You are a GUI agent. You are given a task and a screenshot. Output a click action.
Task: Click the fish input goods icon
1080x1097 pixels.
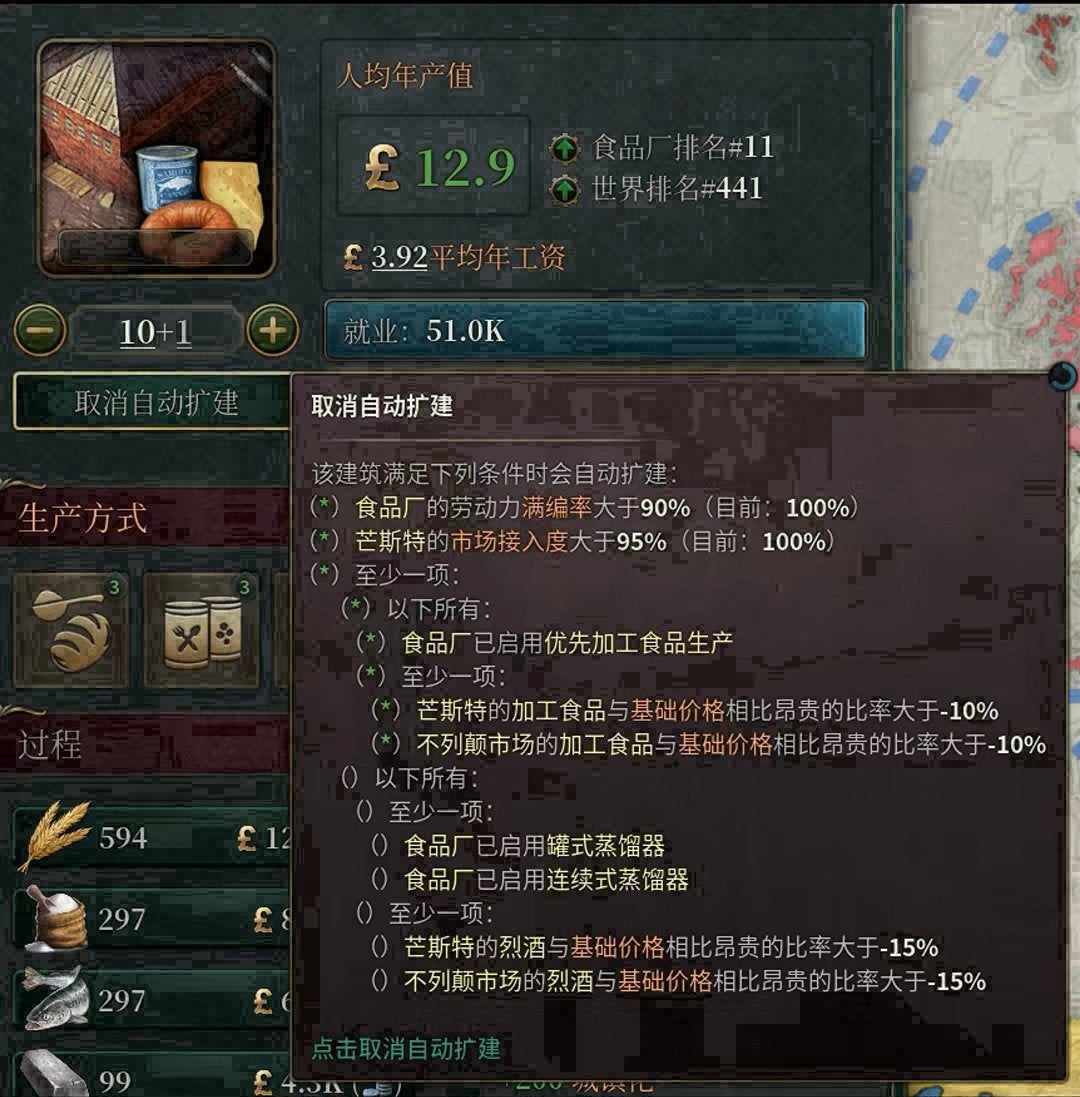click(55, 999)
